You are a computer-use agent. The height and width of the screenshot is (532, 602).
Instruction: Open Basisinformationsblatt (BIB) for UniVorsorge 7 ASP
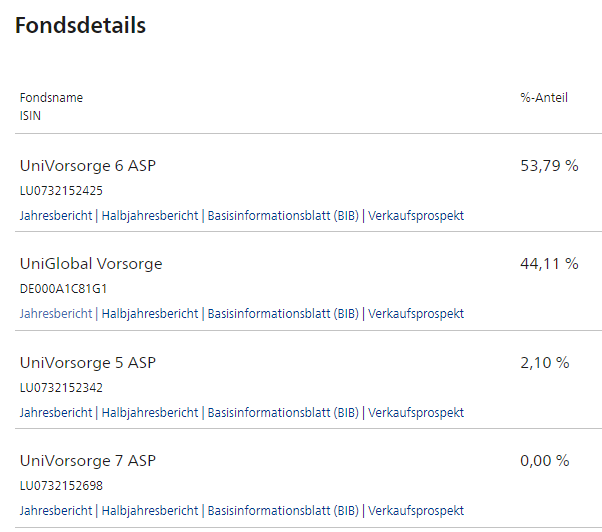(x=283, y=511)
